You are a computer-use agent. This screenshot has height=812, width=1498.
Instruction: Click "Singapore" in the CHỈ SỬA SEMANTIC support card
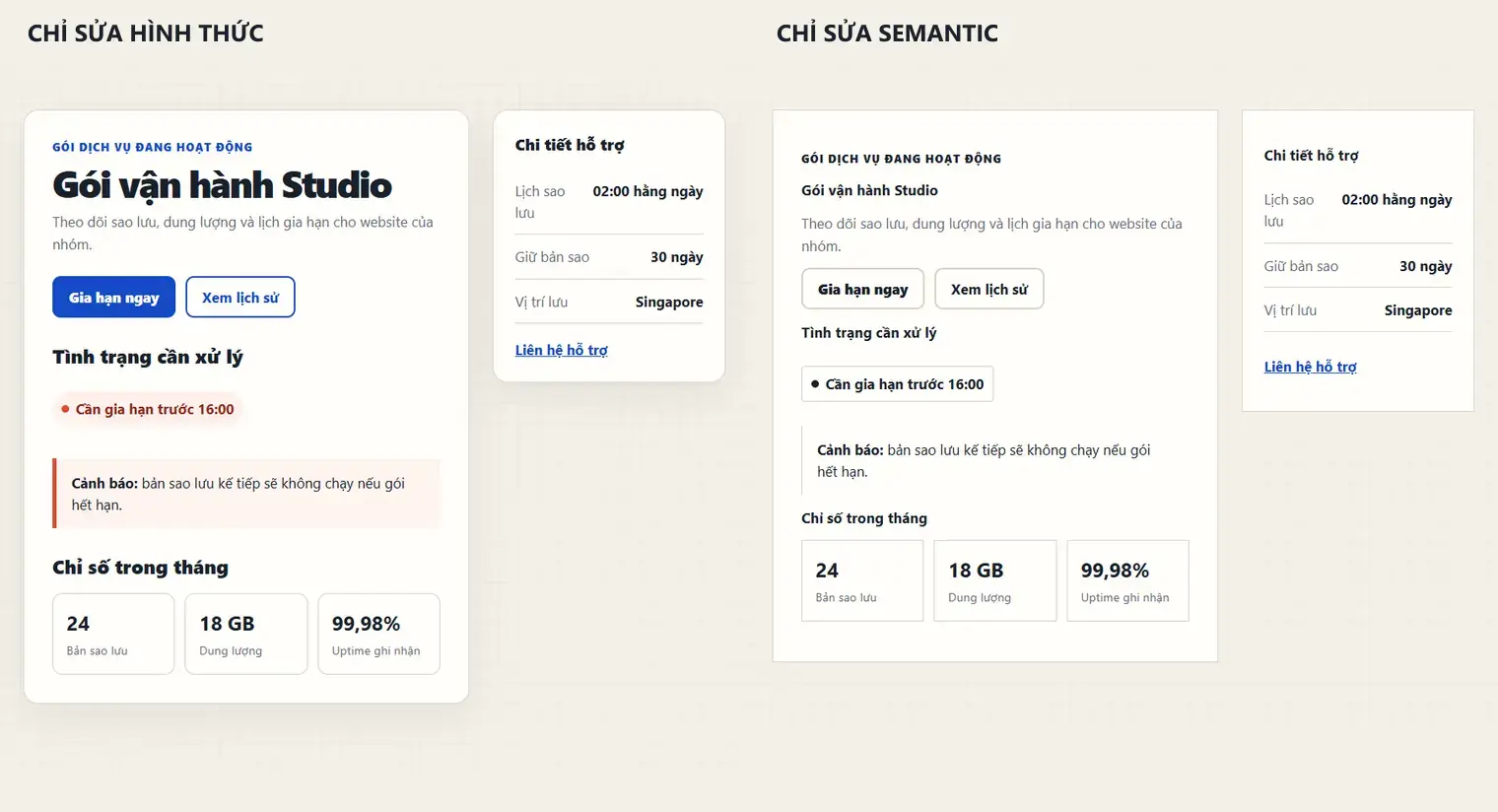1418,310
